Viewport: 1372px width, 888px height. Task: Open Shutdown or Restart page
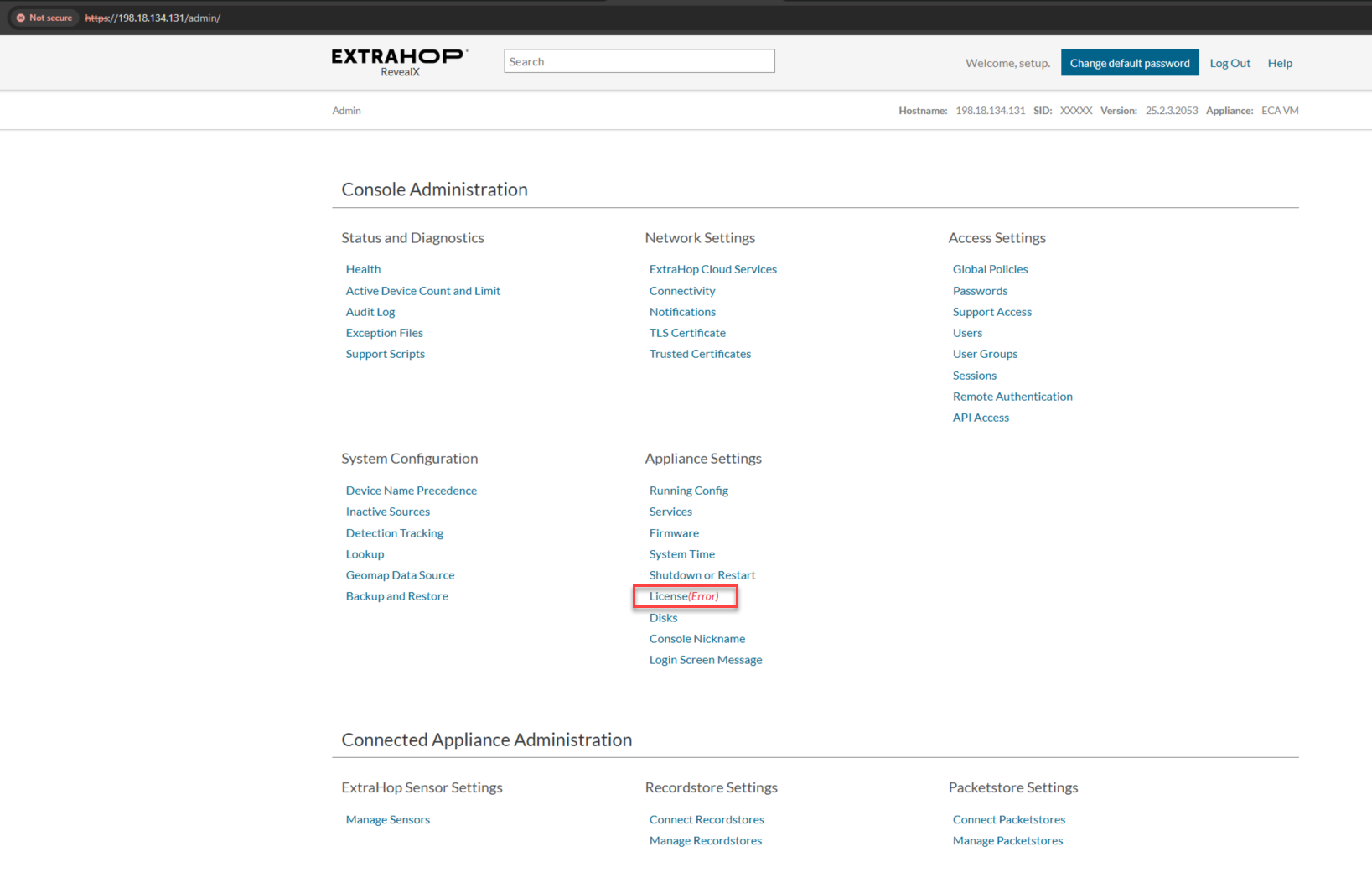pos(702,575)
